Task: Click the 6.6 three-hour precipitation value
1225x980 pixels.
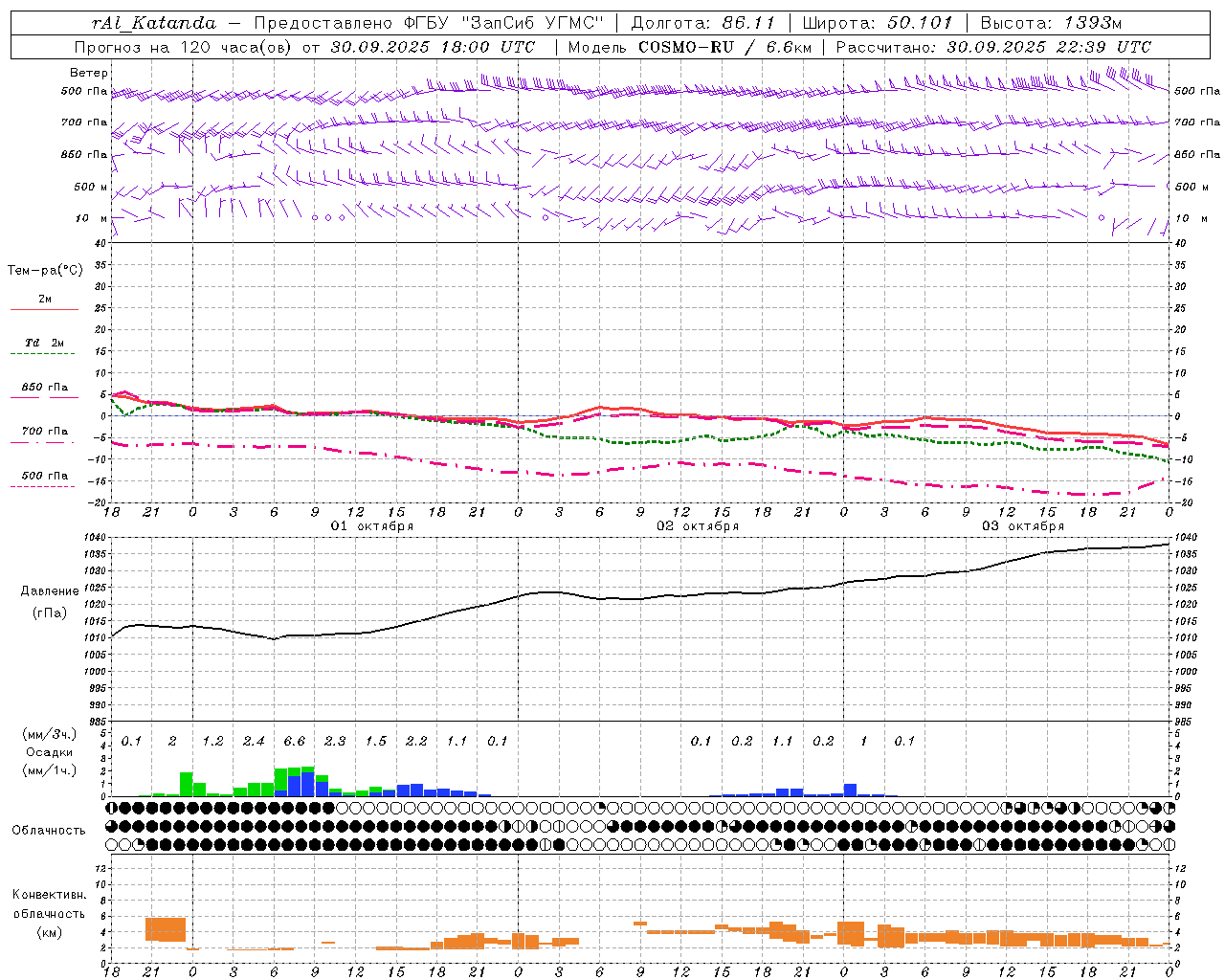Action: click(295, 742)
